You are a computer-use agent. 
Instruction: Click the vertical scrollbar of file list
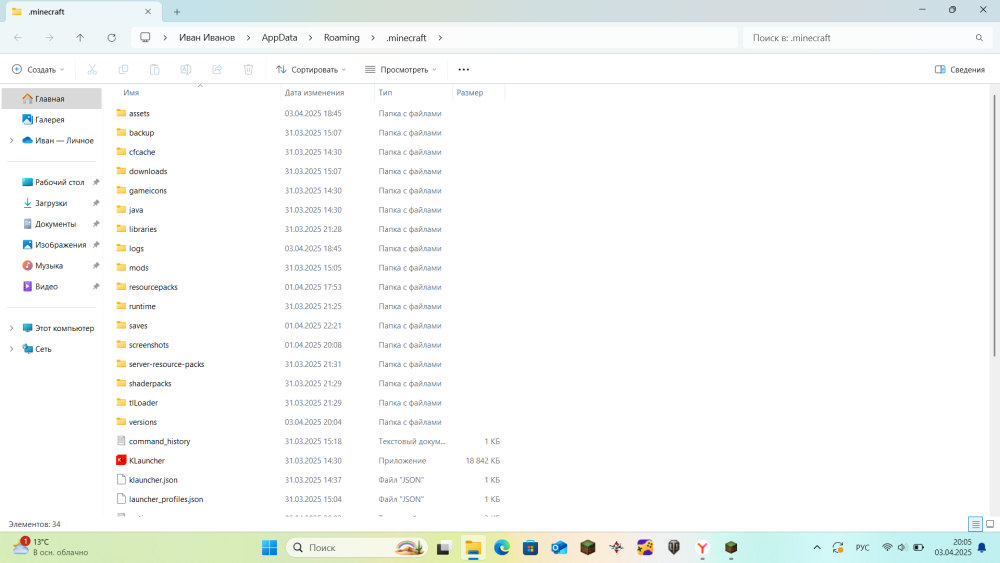tap(995, 224)
